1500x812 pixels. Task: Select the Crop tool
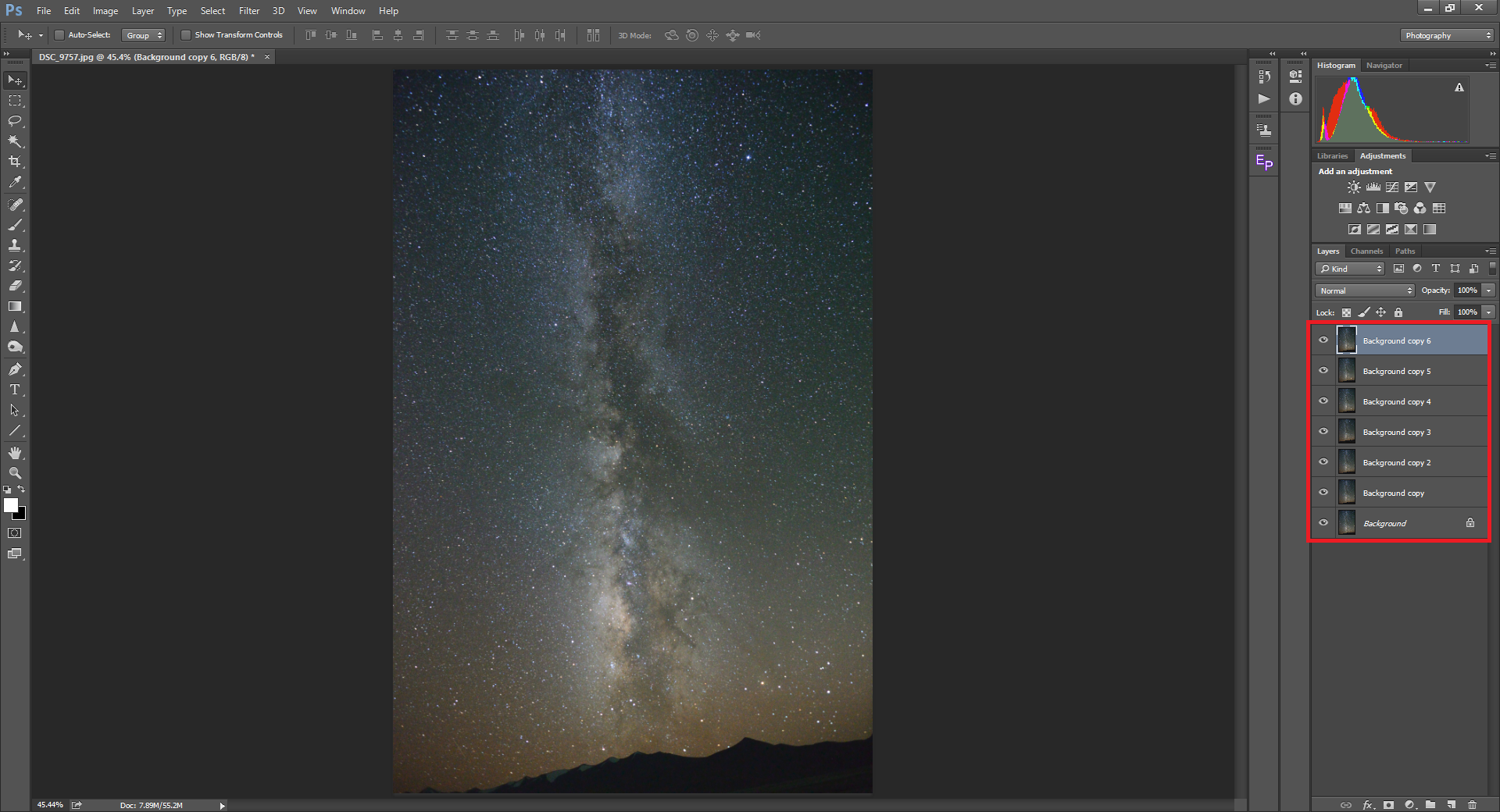pos(15,162)
